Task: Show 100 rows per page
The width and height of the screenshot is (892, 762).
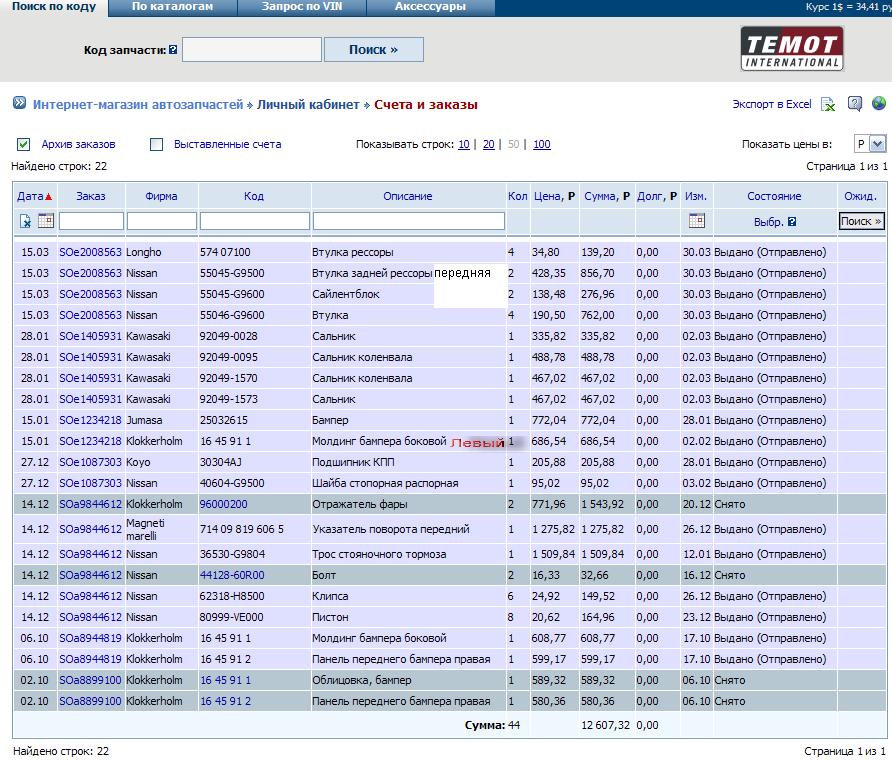Action: (542, 145)
